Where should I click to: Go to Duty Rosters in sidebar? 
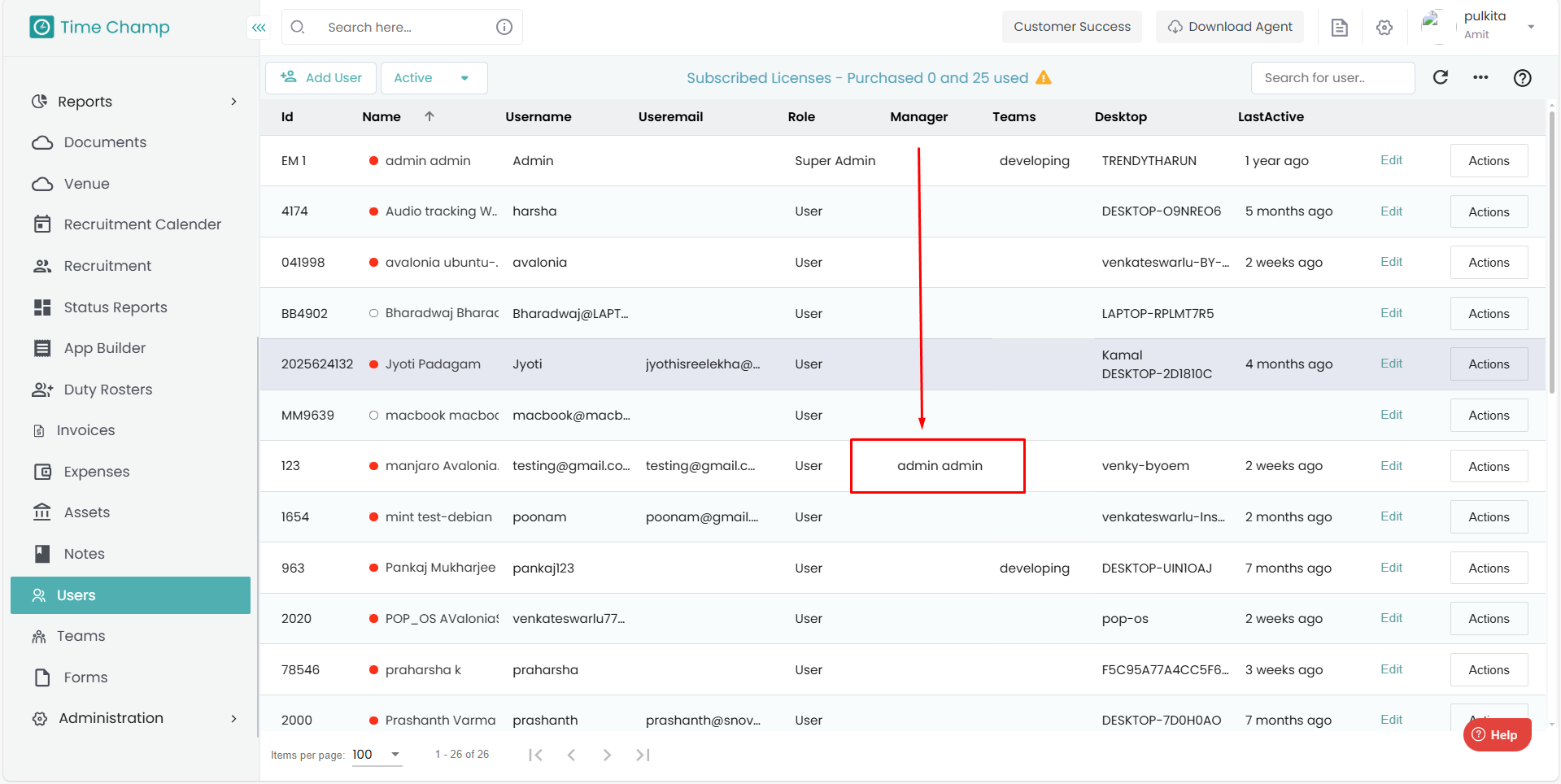tap(107, 390)
